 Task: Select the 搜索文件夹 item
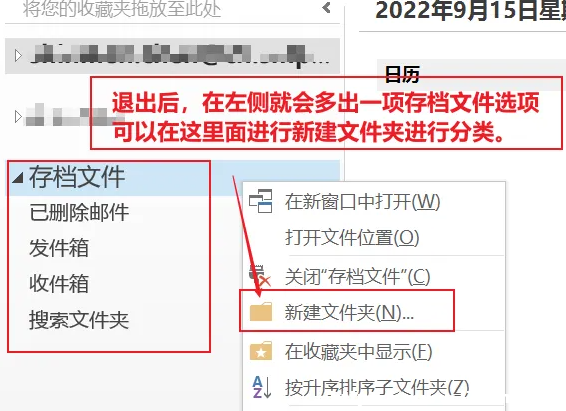pyautogui.click(x=79, y=320)
